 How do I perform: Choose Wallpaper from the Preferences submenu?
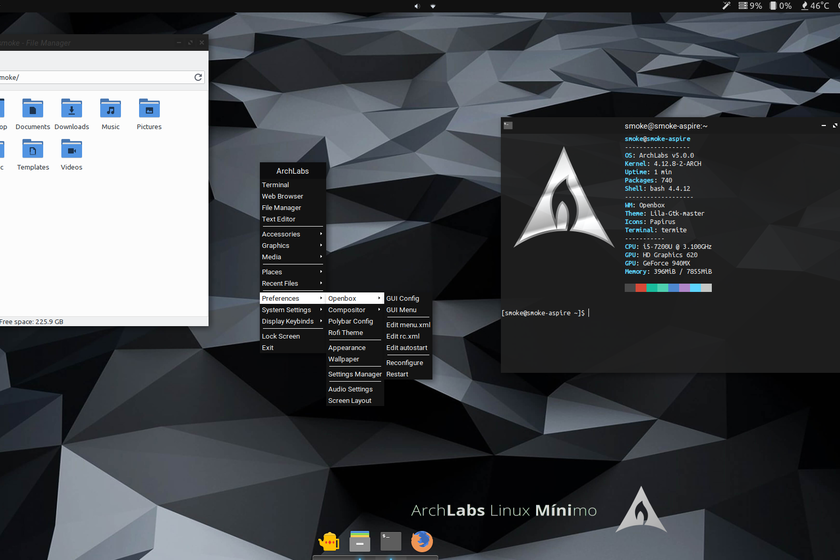click(355, 359)
